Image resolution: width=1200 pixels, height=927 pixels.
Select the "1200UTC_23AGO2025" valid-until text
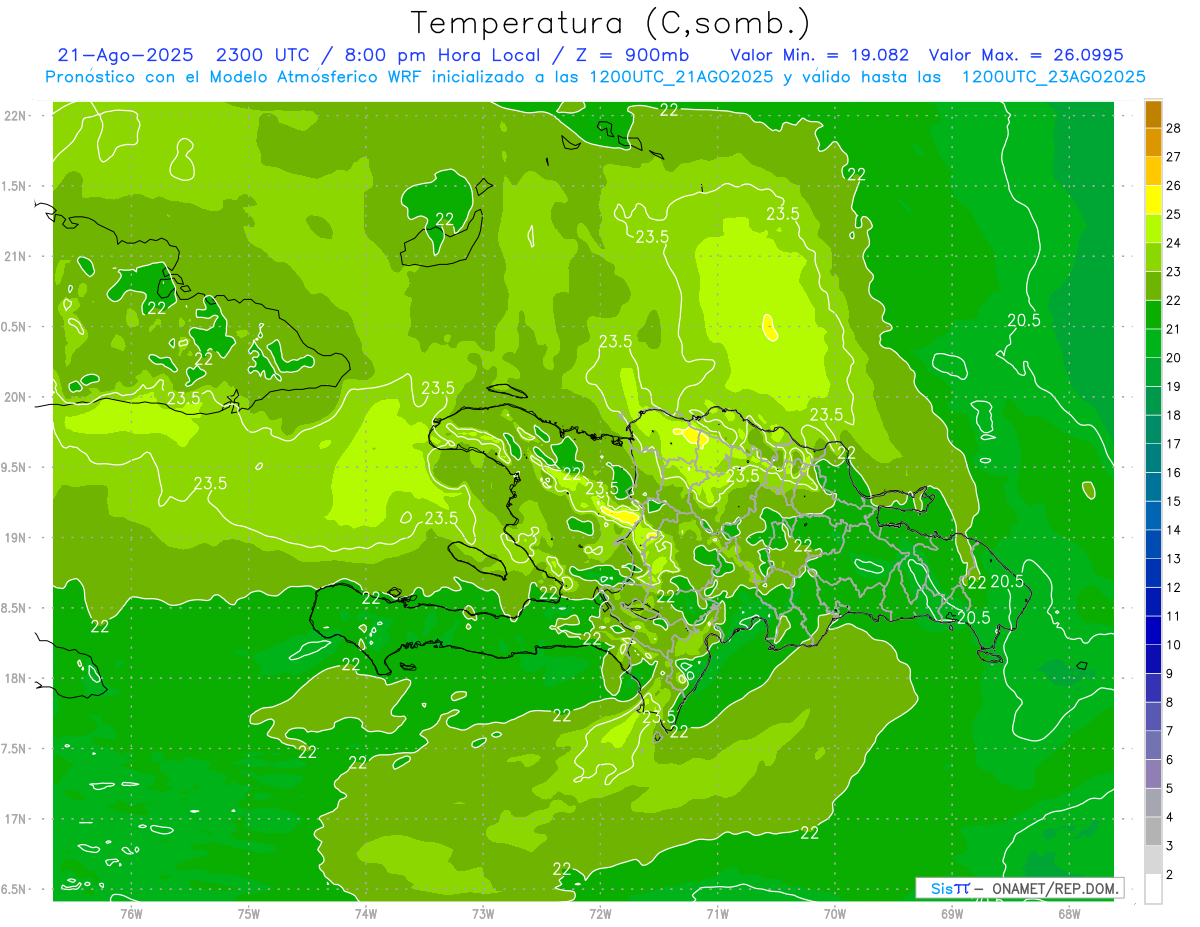click(x=1053, y=77)
